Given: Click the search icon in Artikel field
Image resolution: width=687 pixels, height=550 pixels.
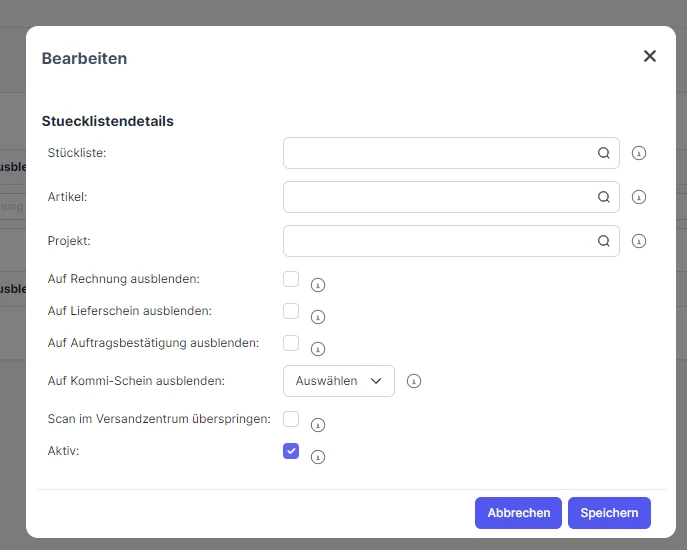Looking at the screenshot, I should coord(604,197).
